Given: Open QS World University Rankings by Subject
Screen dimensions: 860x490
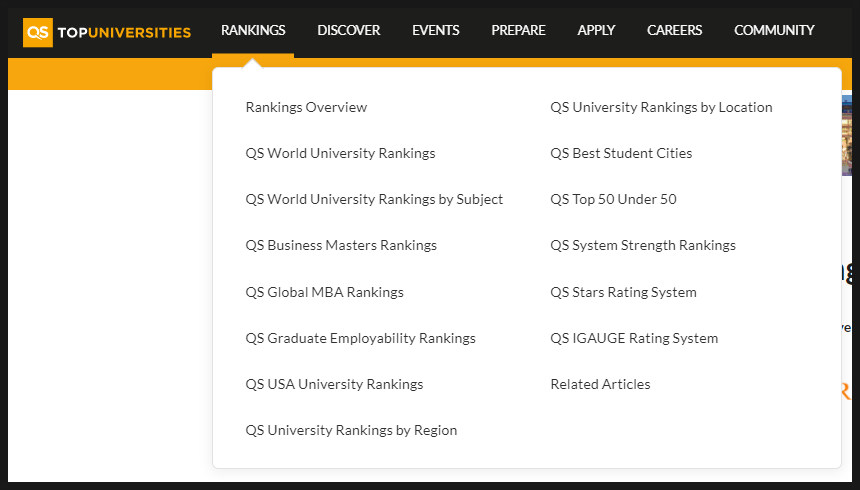Looking at the screenshot, I should click(x=374, y=199).
